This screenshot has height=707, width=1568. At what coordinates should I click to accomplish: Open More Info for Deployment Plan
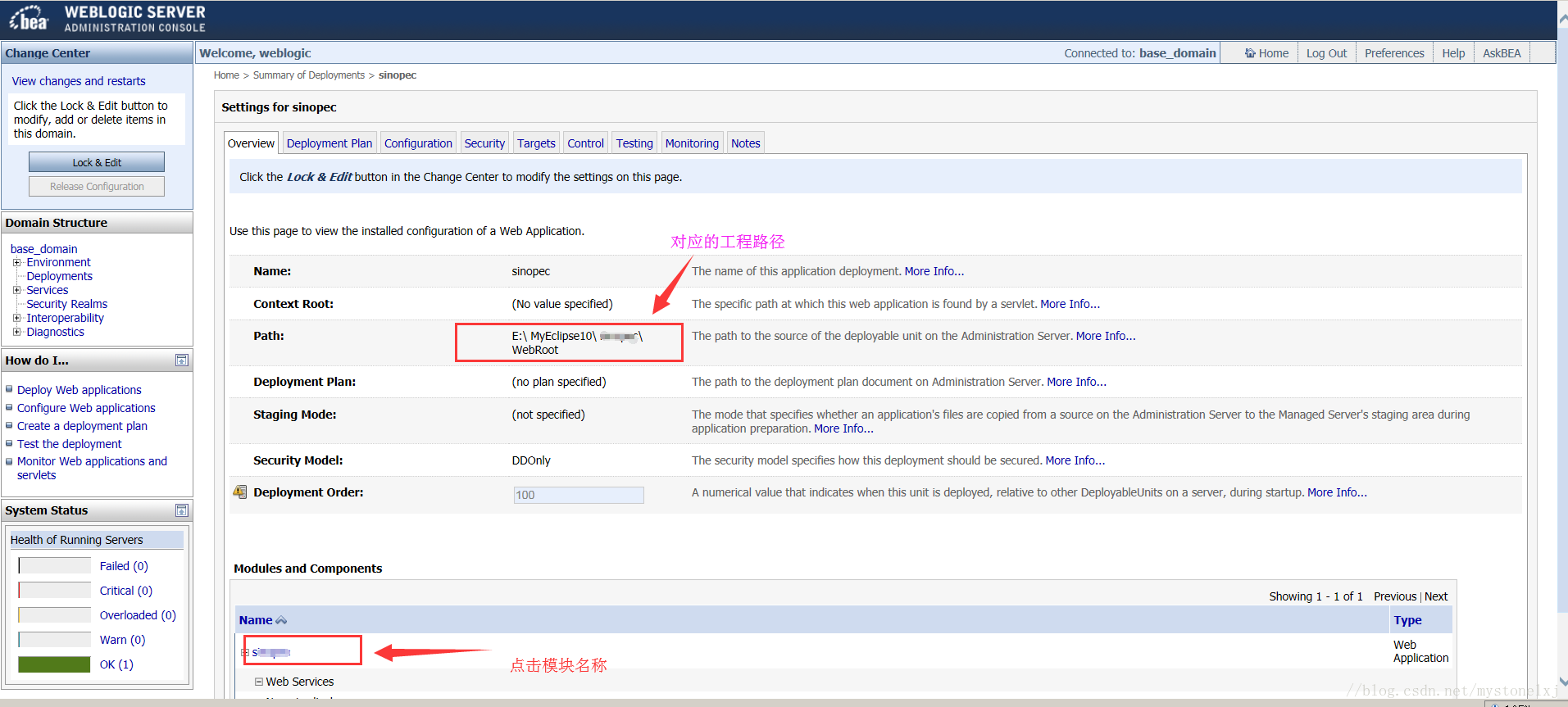1076,382
